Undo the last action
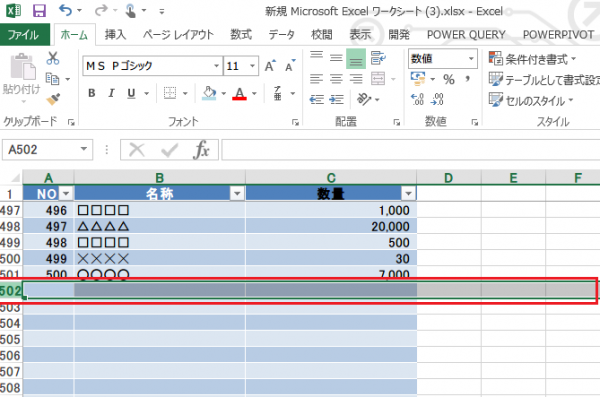The height and width of the screenshot is (397, 600). coord(65,10)
